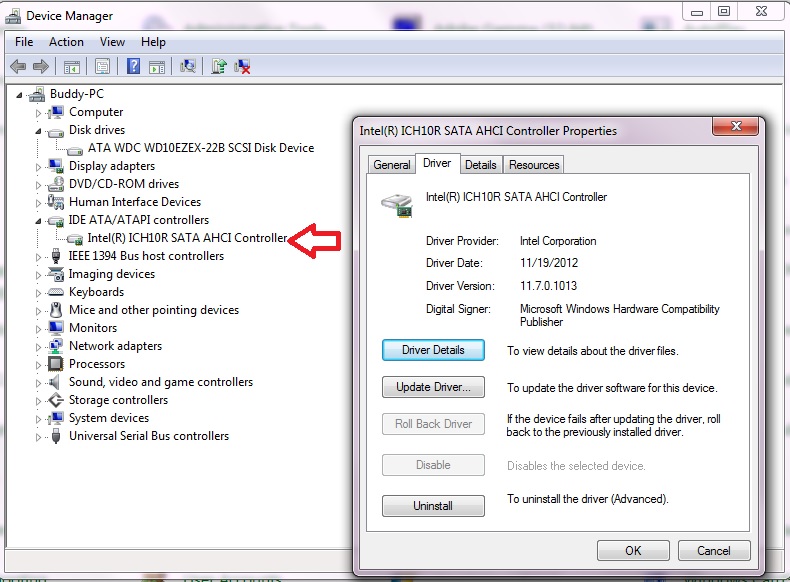790x582 pixels.
Task: Click the Sound, video and game controllers speaker icon
Action: tap(54, 382)
